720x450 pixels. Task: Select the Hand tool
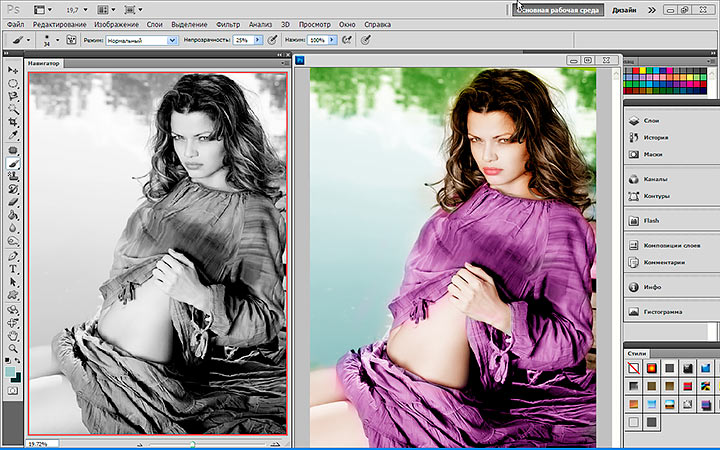click(x=13, y=336)
